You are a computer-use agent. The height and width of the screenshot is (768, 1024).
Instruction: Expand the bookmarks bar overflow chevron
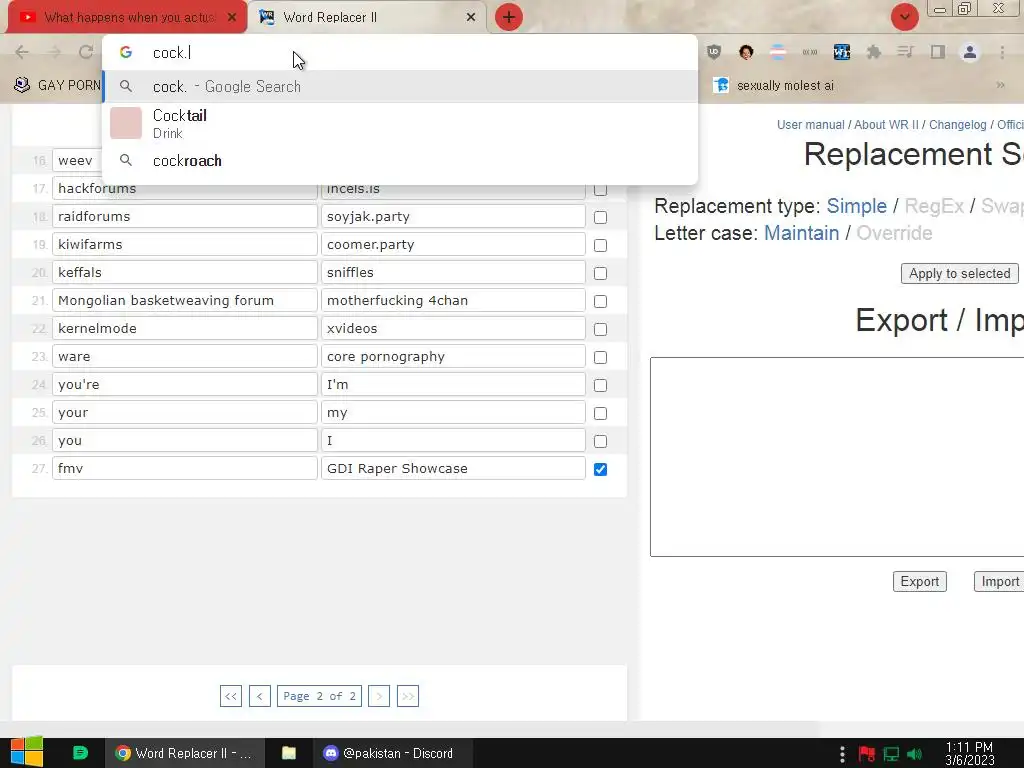(x=1000, y=85)
